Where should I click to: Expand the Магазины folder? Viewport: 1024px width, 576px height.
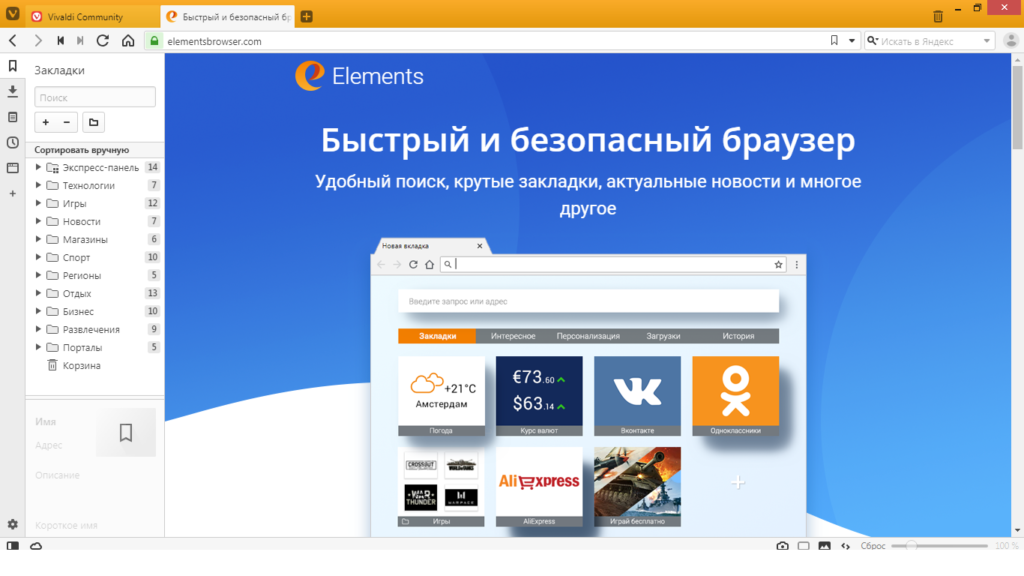[38, 239]
